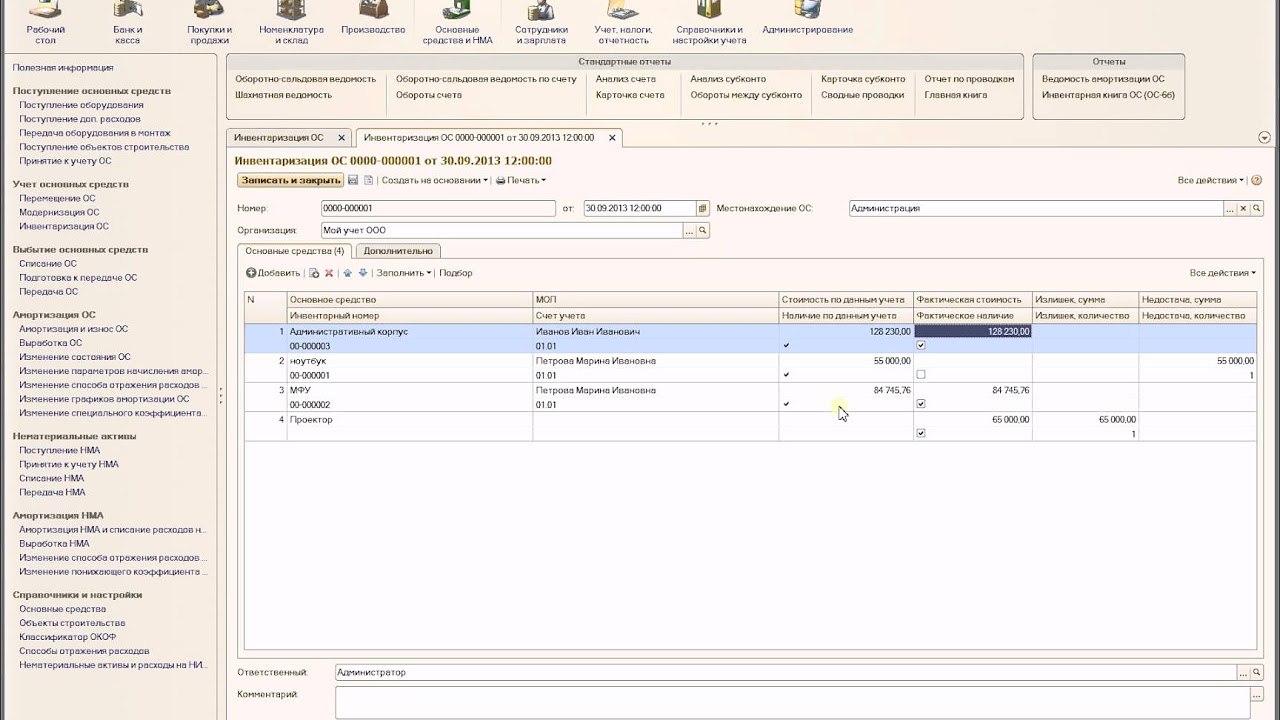Viewport: 1280px width, 720px height.
Task: Open Поступление оборудования in the sidebar
Action: [x=81, y=105]
